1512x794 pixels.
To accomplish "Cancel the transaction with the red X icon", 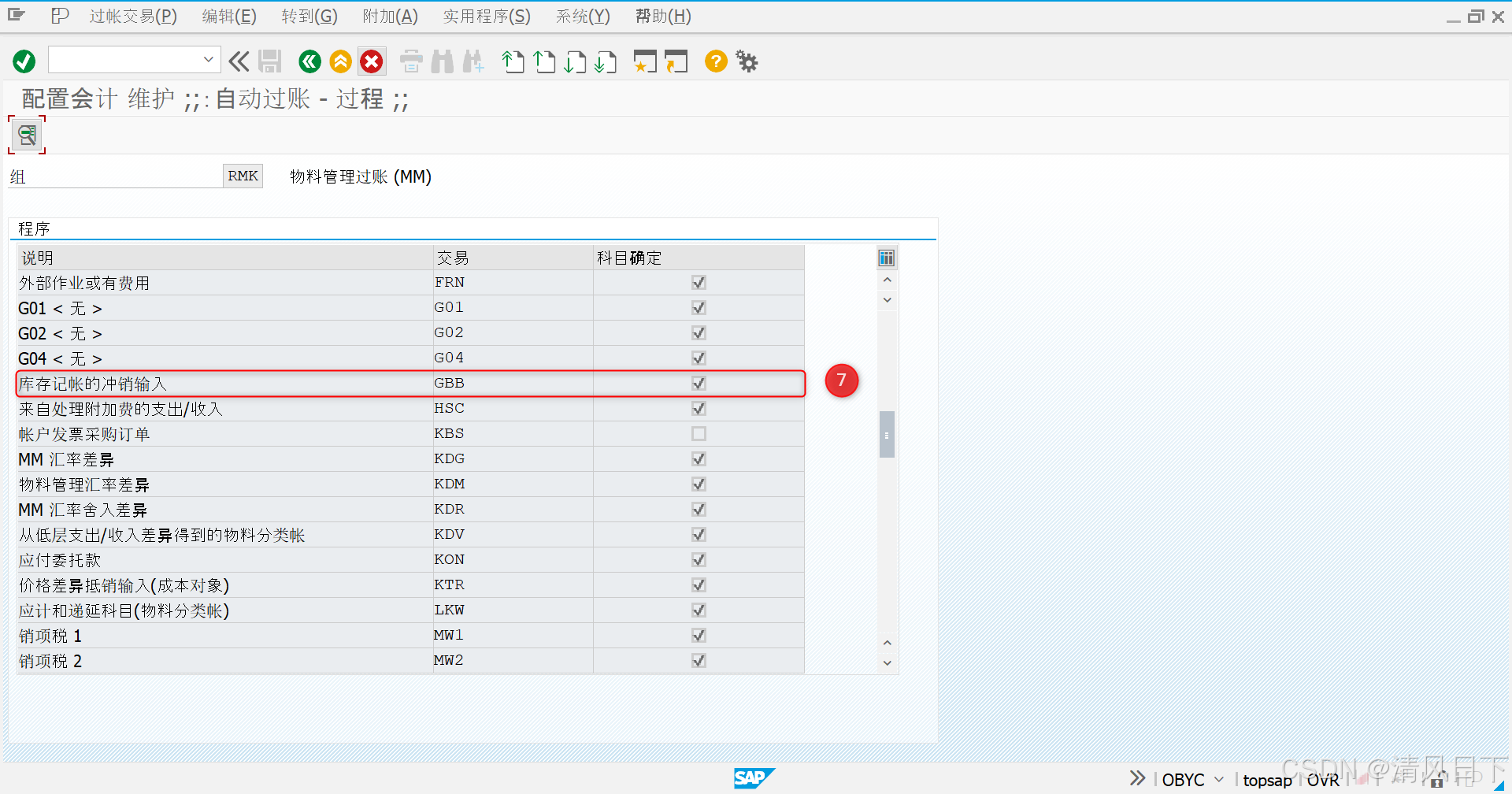I will point(371,61).
